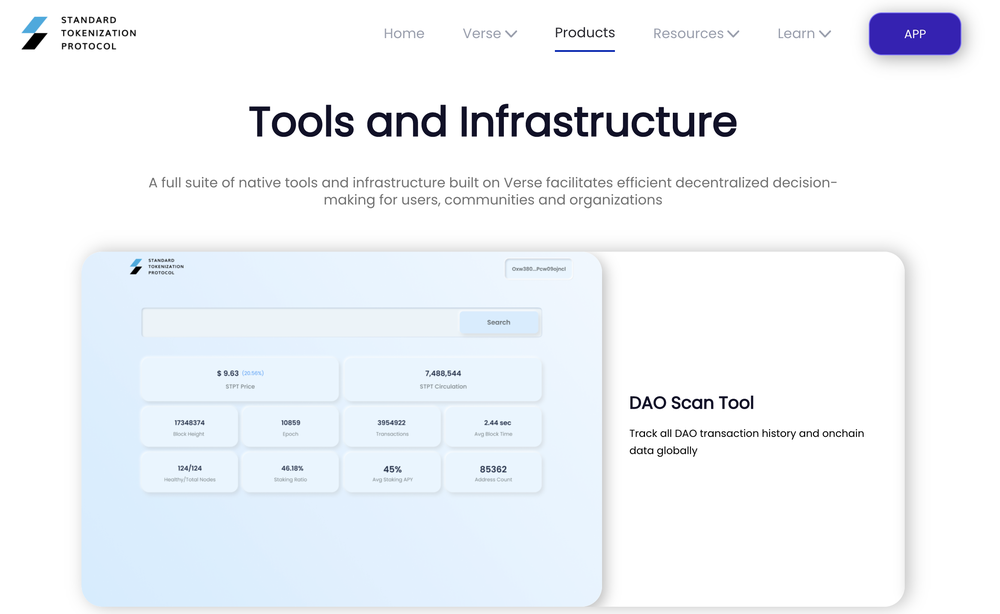Click the Epoch 10859 tile
The image size is (1000, 614).
tap(290, 427)
